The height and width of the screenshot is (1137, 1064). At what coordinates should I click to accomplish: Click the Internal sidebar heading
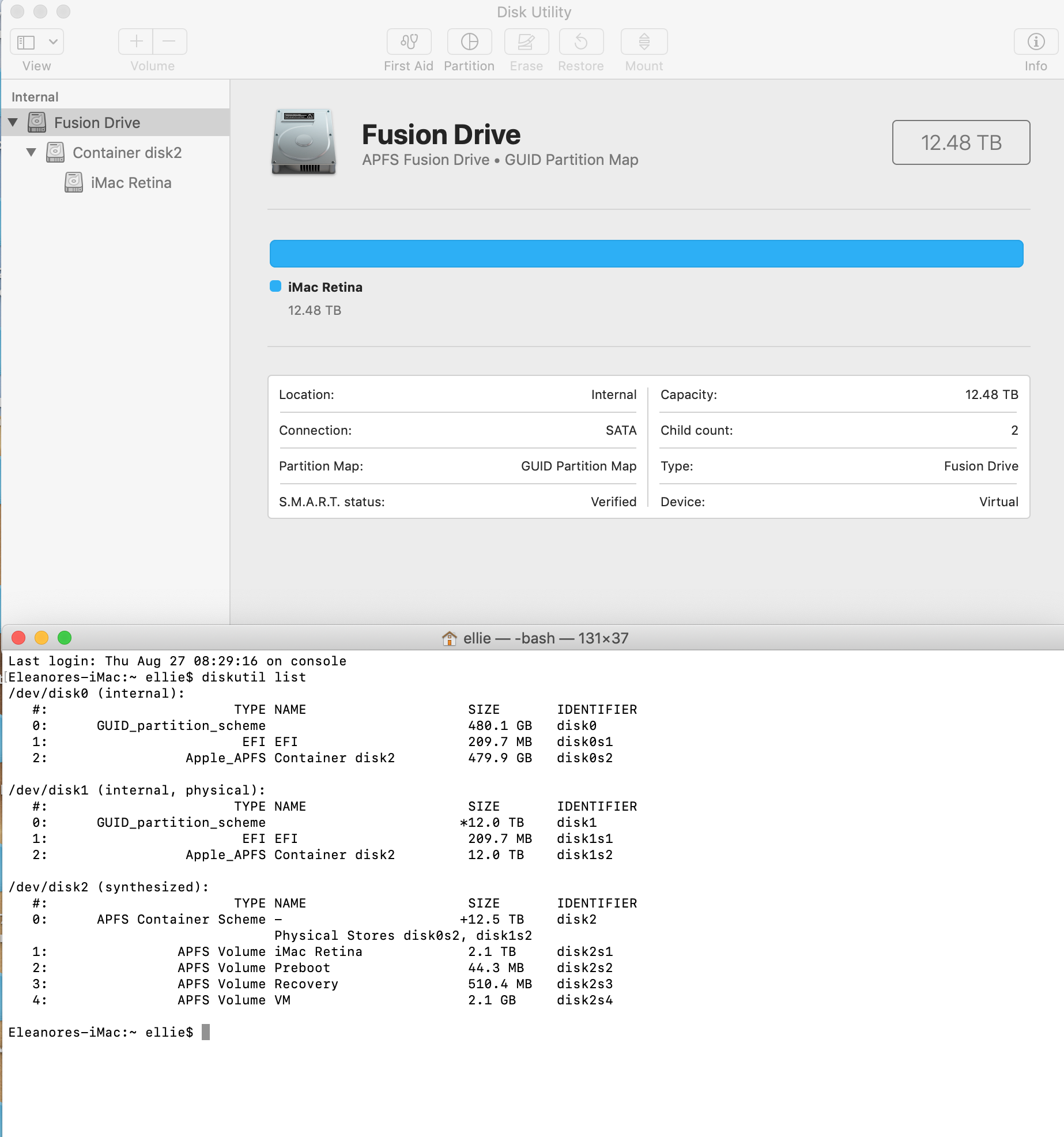point(35,97)
